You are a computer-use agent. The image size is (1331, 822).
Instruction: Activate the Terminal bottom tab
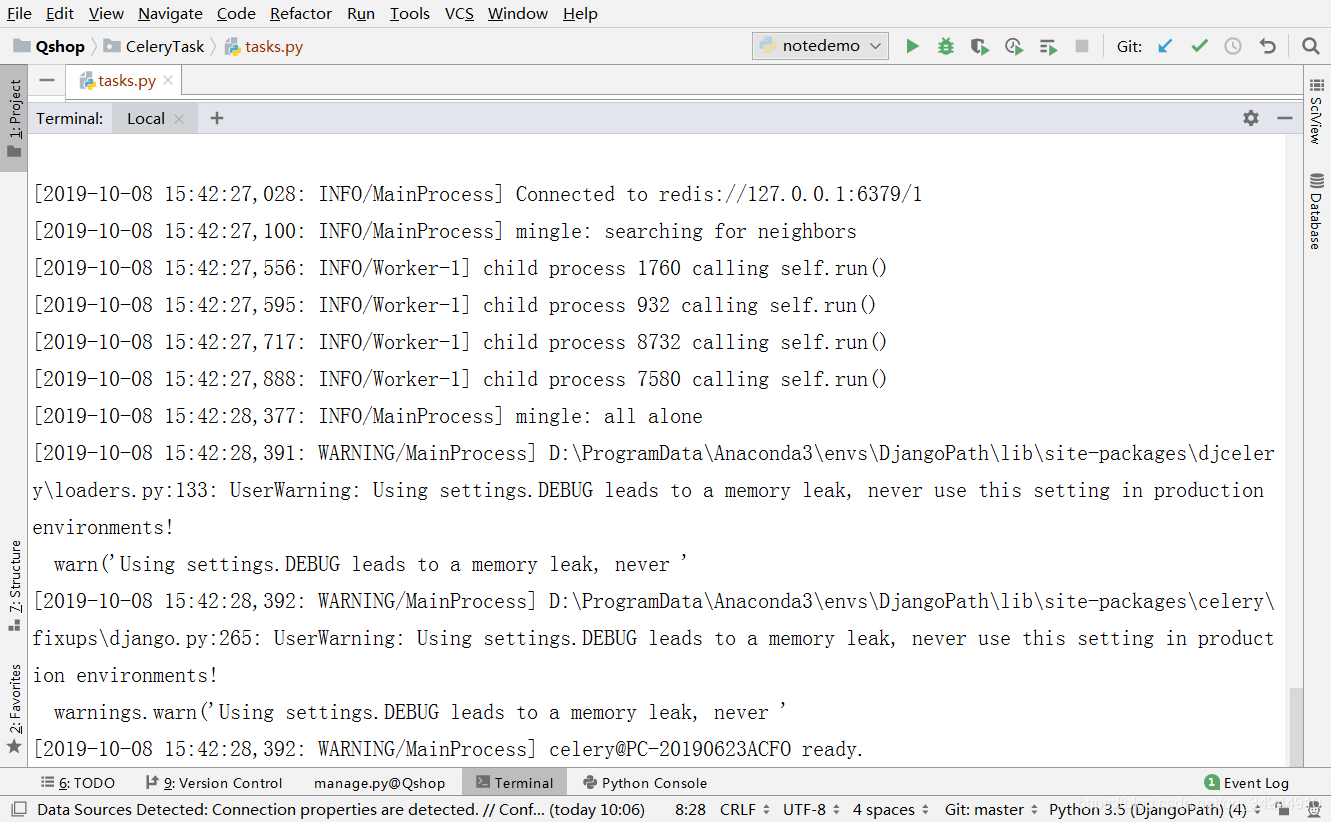tap(514, 783)
